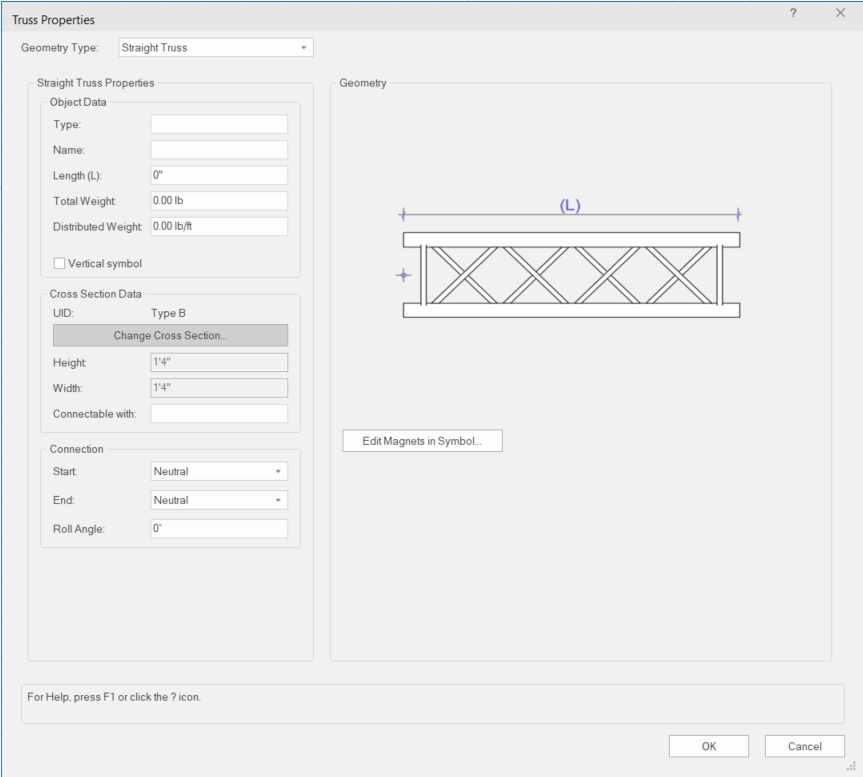Expand the End connection dropdown
The image size is (863, 777).
tap(219, 500)
